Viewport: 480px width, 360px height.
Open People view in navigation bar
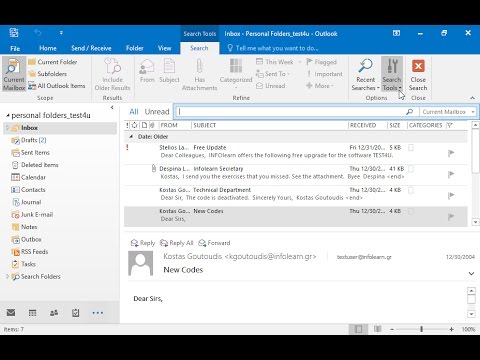click(54, 313)
